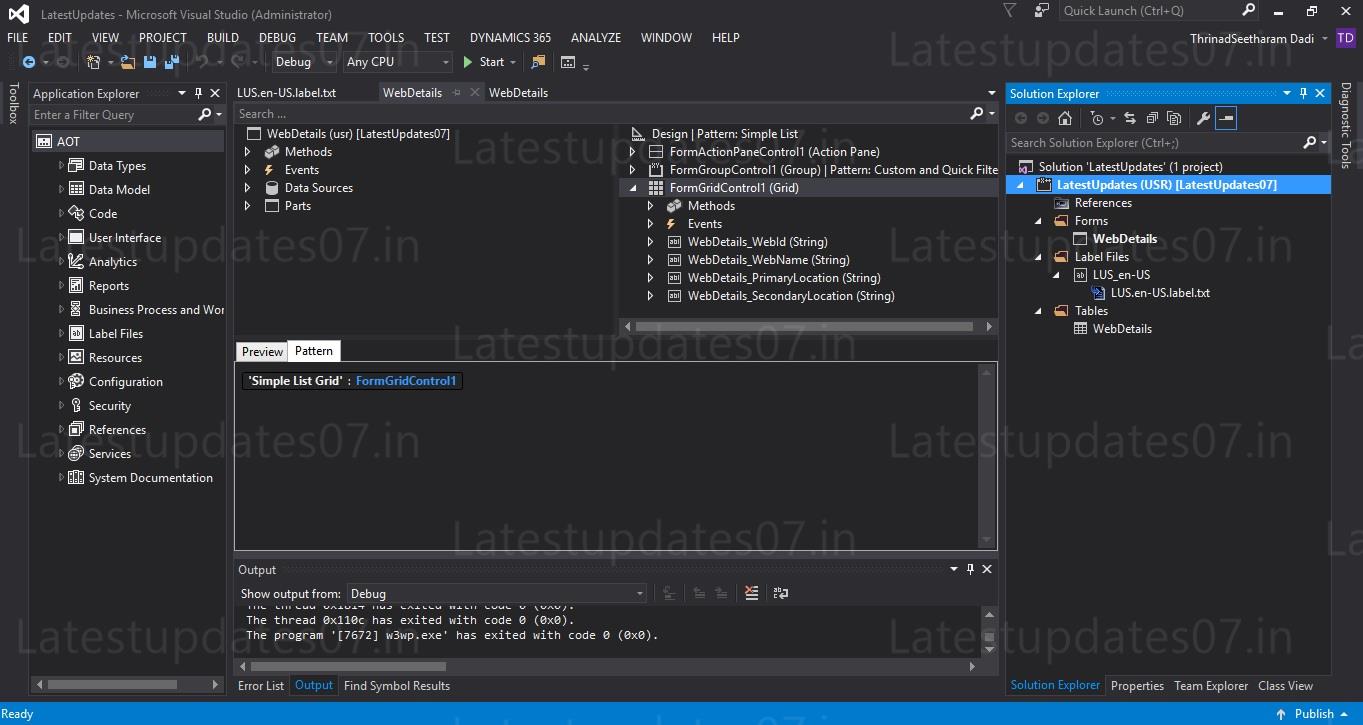
Task: Open the Any CPU platform dropdown
Action: tap(446, 61)
